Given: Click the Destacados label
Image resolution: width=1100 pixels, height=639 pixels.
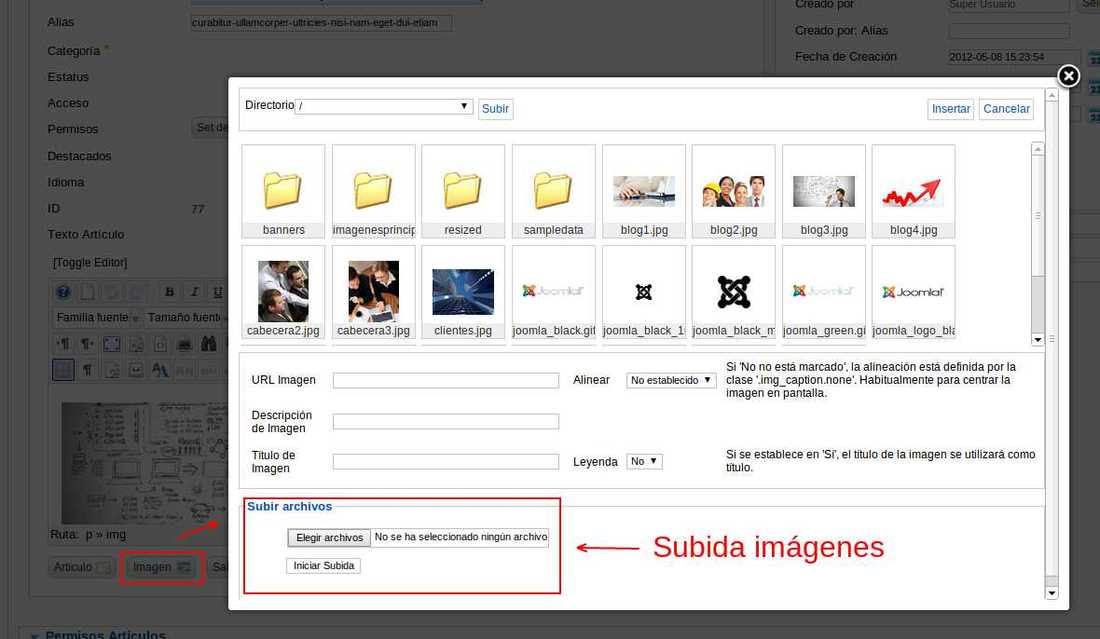Looking at the screenshot, I should point(79,156).
